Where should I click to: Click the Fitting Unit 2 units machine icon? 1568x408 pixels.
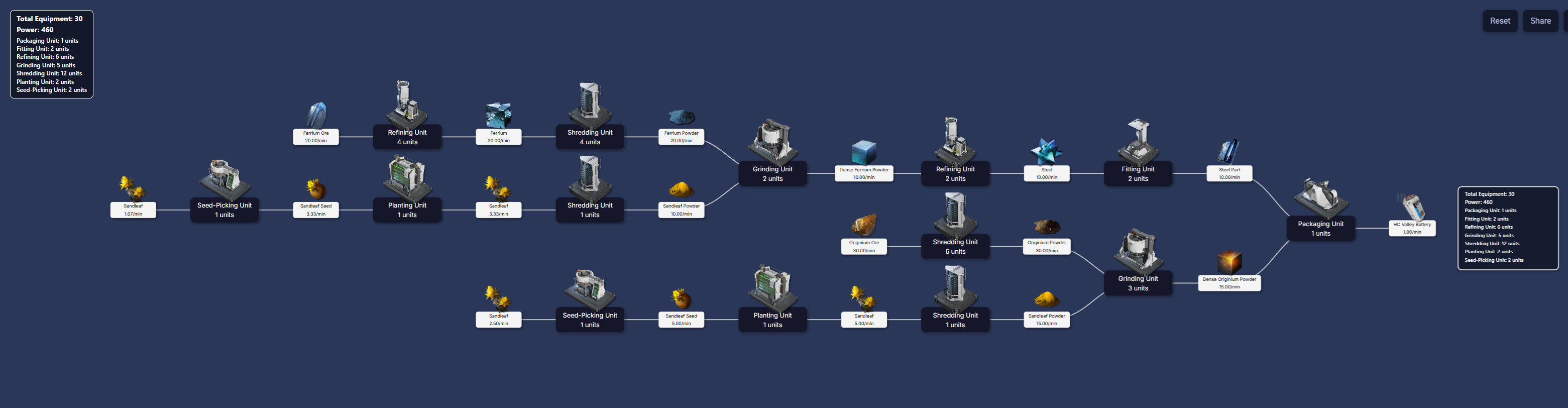(1138, 141)
